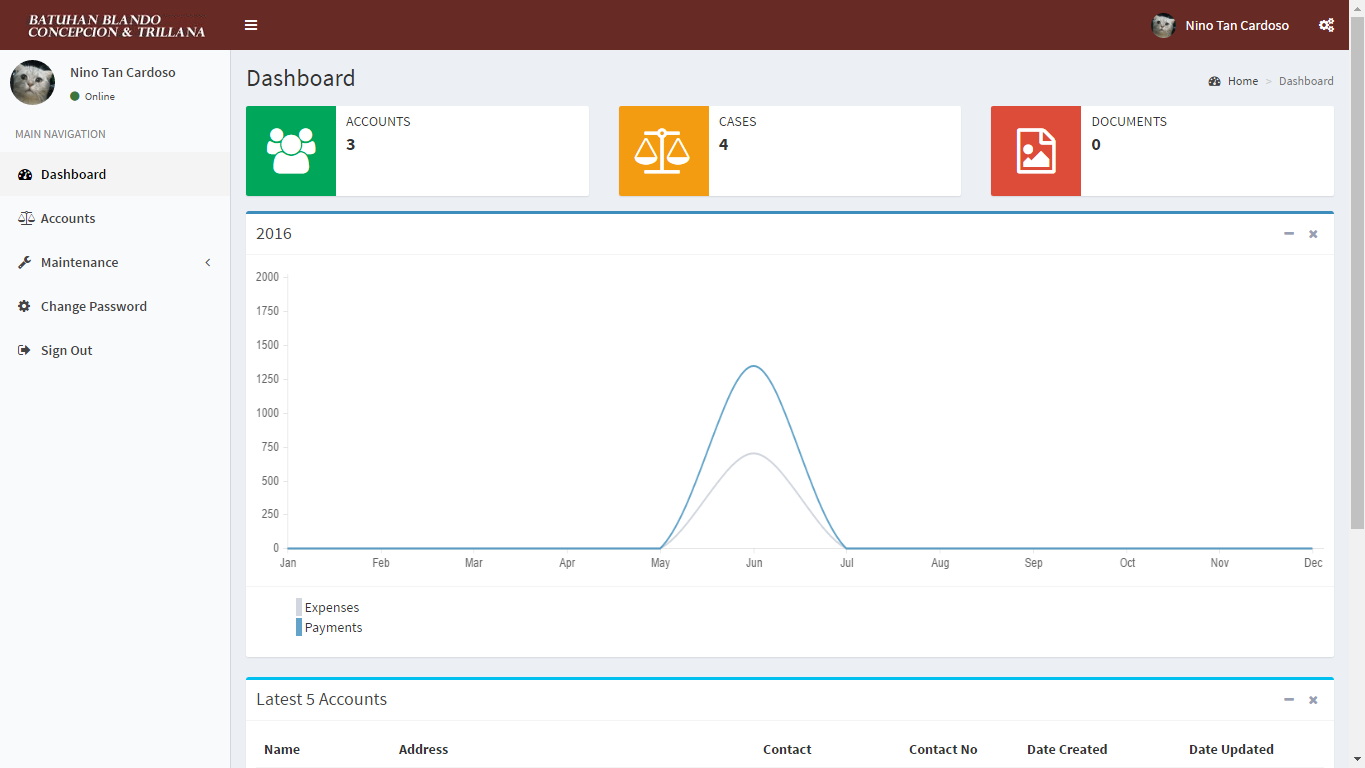Click the Dashboard breadcrumb text
The width and height of the screenshot is (1365, 768).
pos(1306,81)
